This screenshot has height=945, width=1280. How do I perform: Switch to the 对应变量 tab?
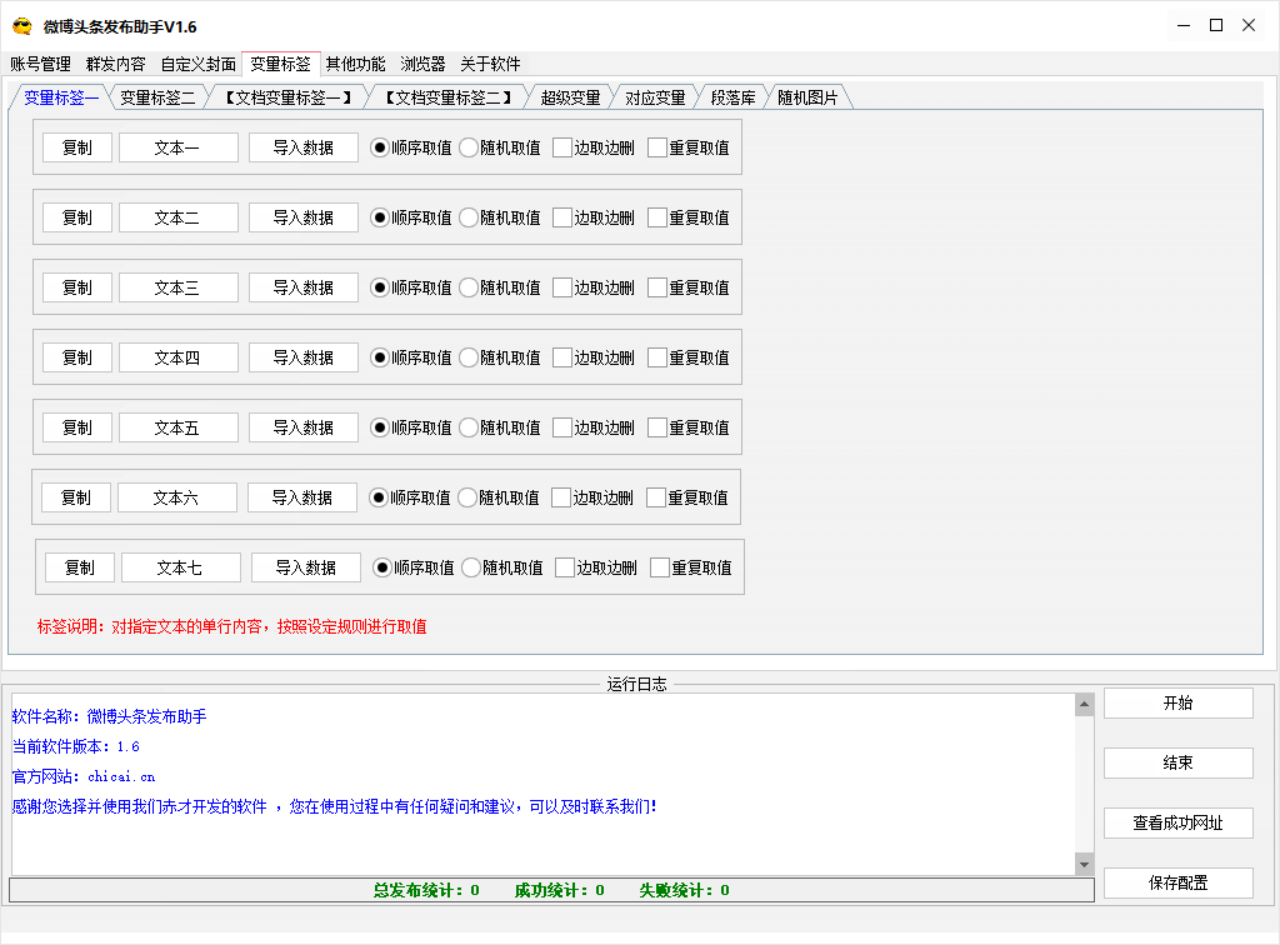(x=656, y=97)
